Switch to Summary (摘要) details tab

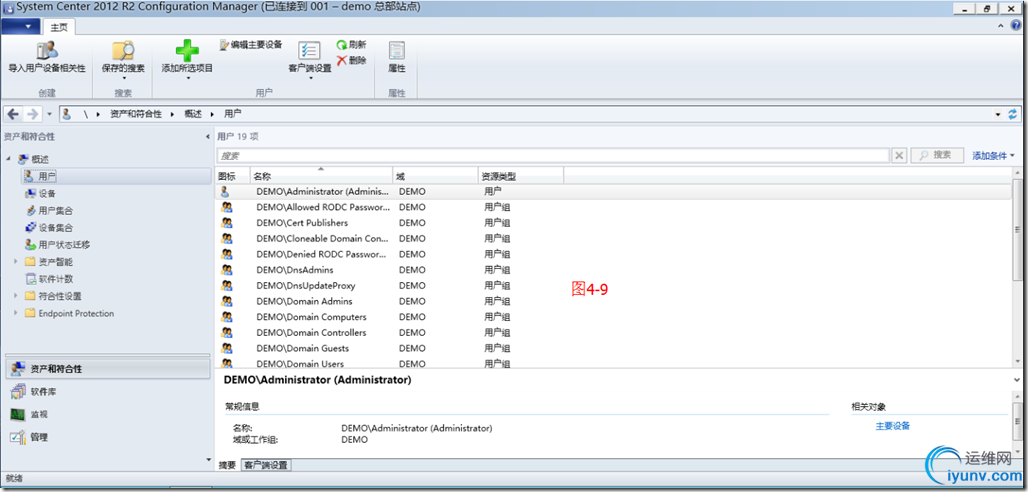pos(227,465)
